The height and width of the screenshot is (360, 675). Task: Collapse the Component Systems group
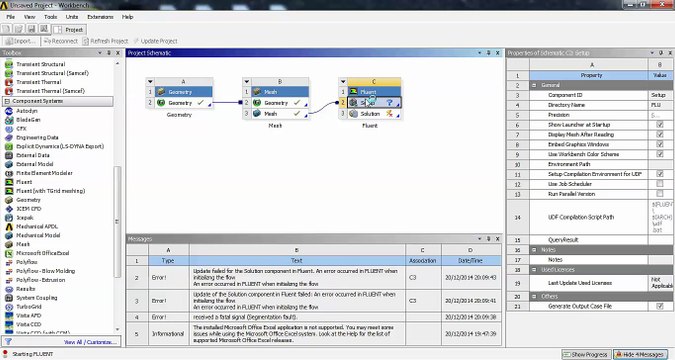(7, 101)
